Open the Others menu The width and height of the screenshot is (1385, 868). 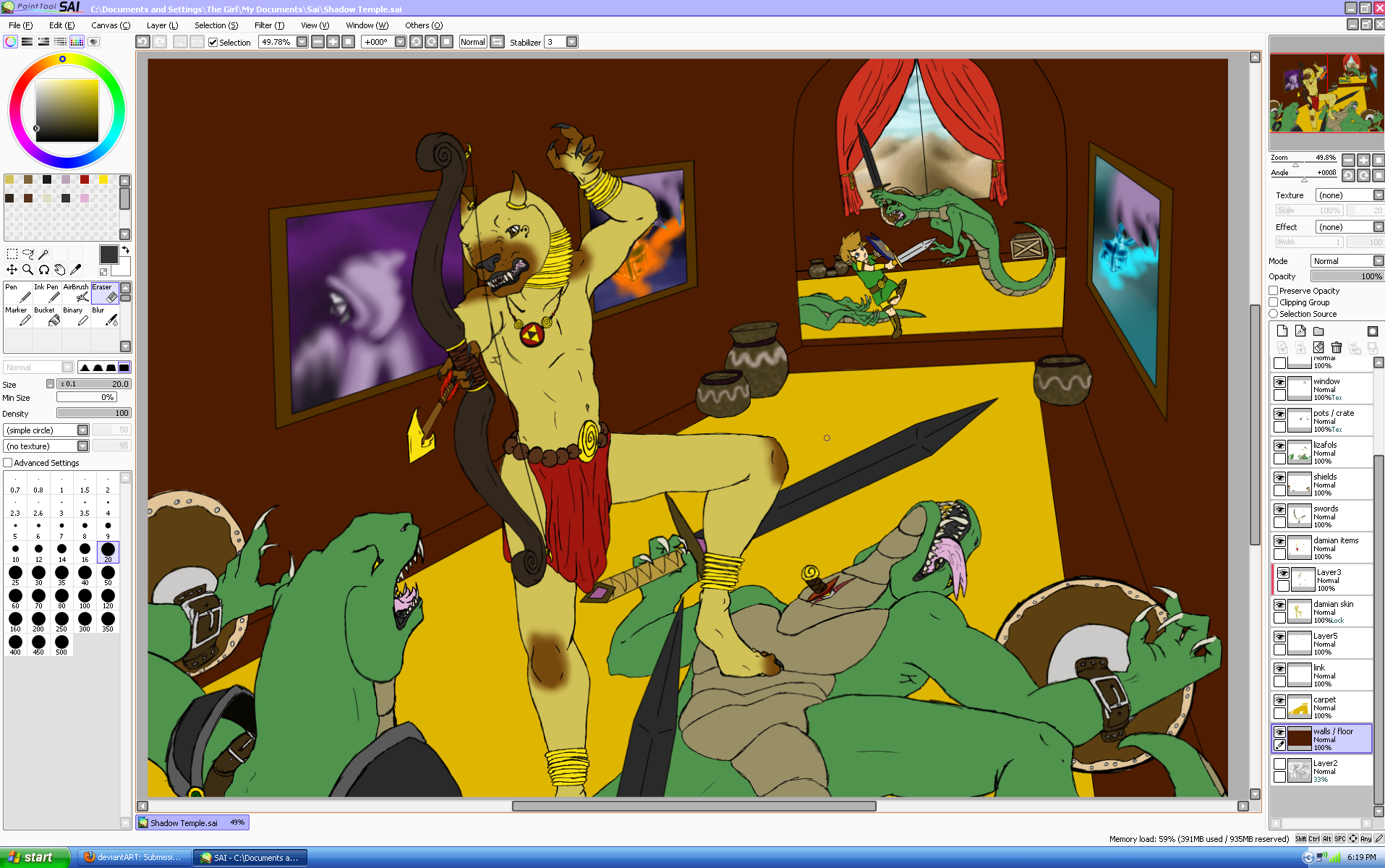424,25
